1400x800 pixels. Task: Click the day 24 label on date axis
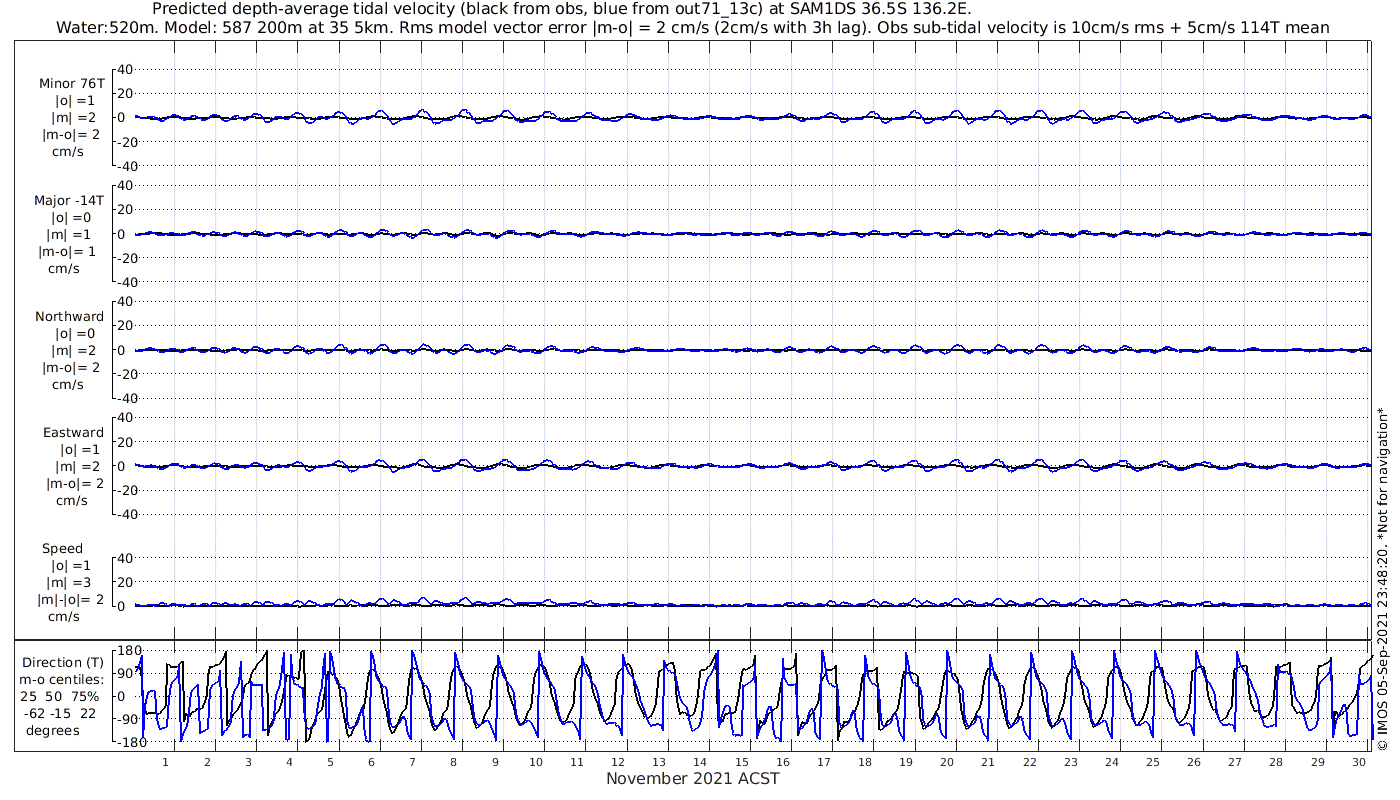(x=1111, y=762)
